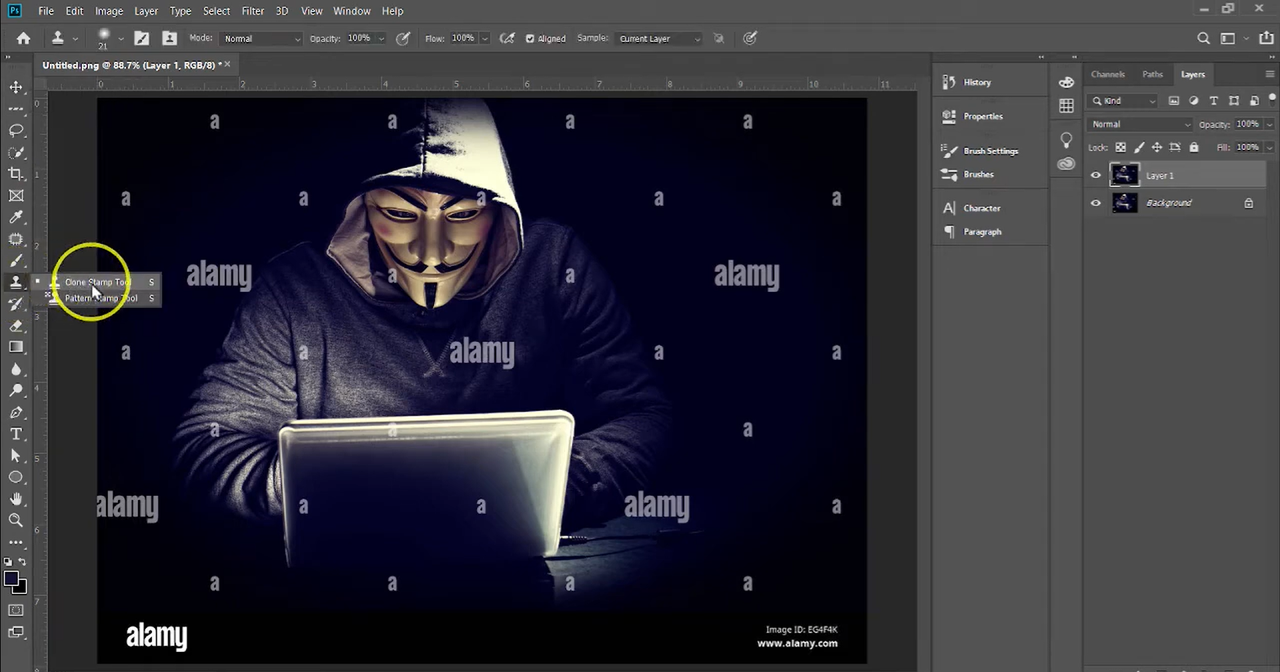The height and width of the screenshot is (672, 1280).
Task: Open the File menu
Action: click(x=46, y=11)
